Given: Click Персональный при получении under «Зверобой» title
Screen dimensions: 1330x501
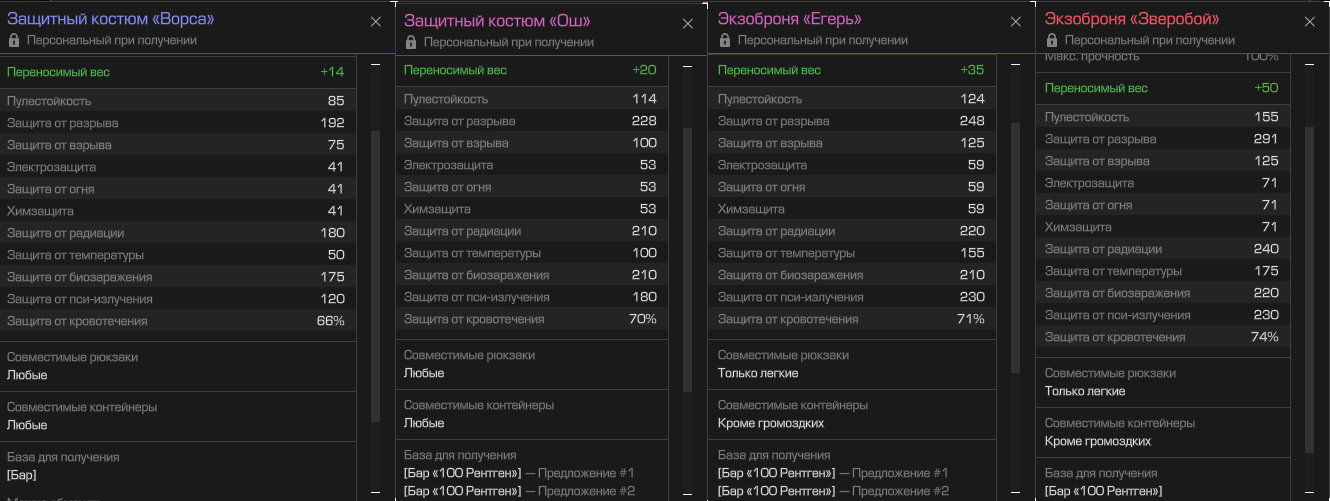Looking at the screenshot, I should tap(1150, 40).
